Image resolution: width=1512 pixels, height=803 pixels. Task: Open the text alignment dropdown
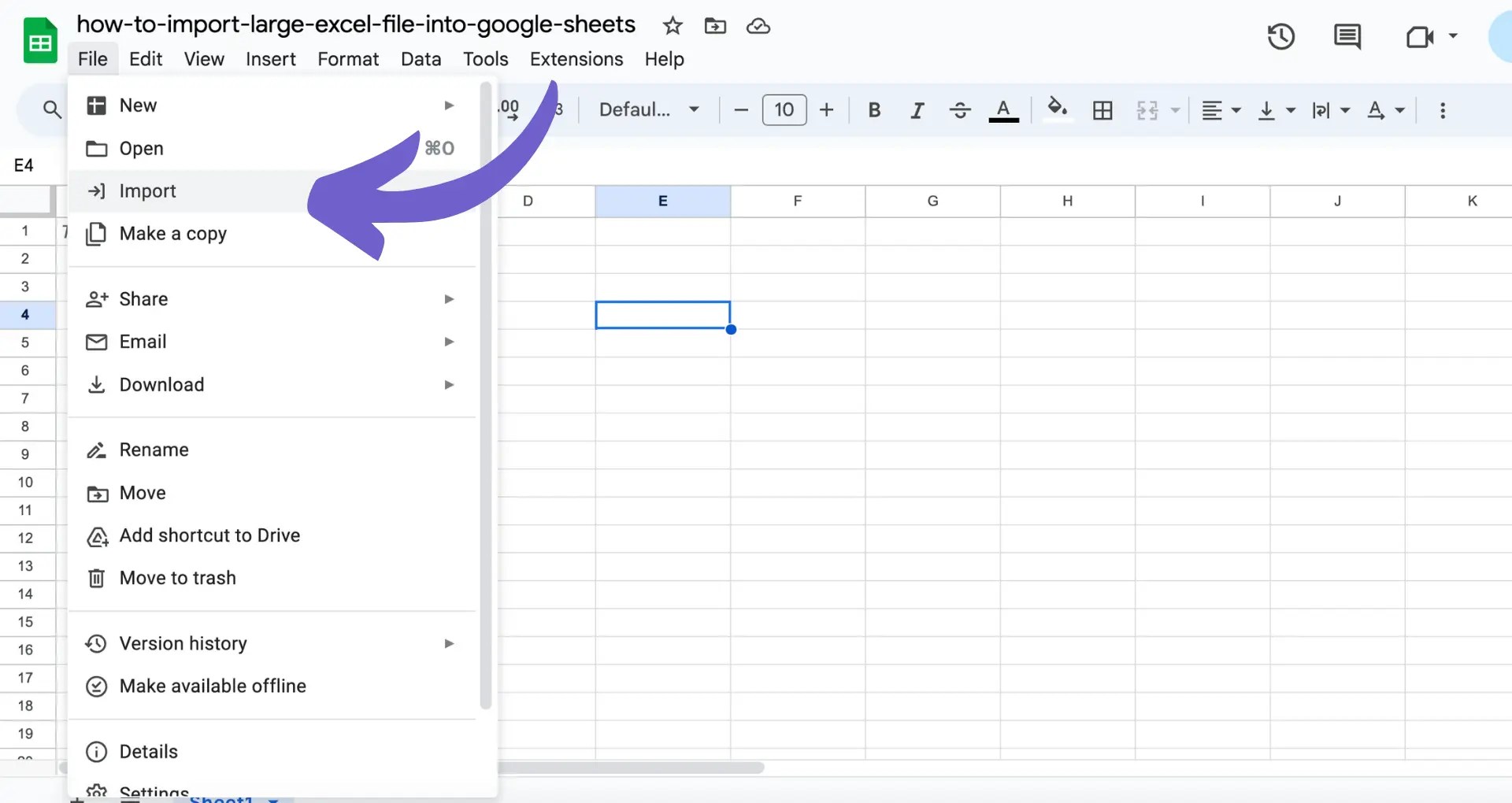click(1219, 109)
